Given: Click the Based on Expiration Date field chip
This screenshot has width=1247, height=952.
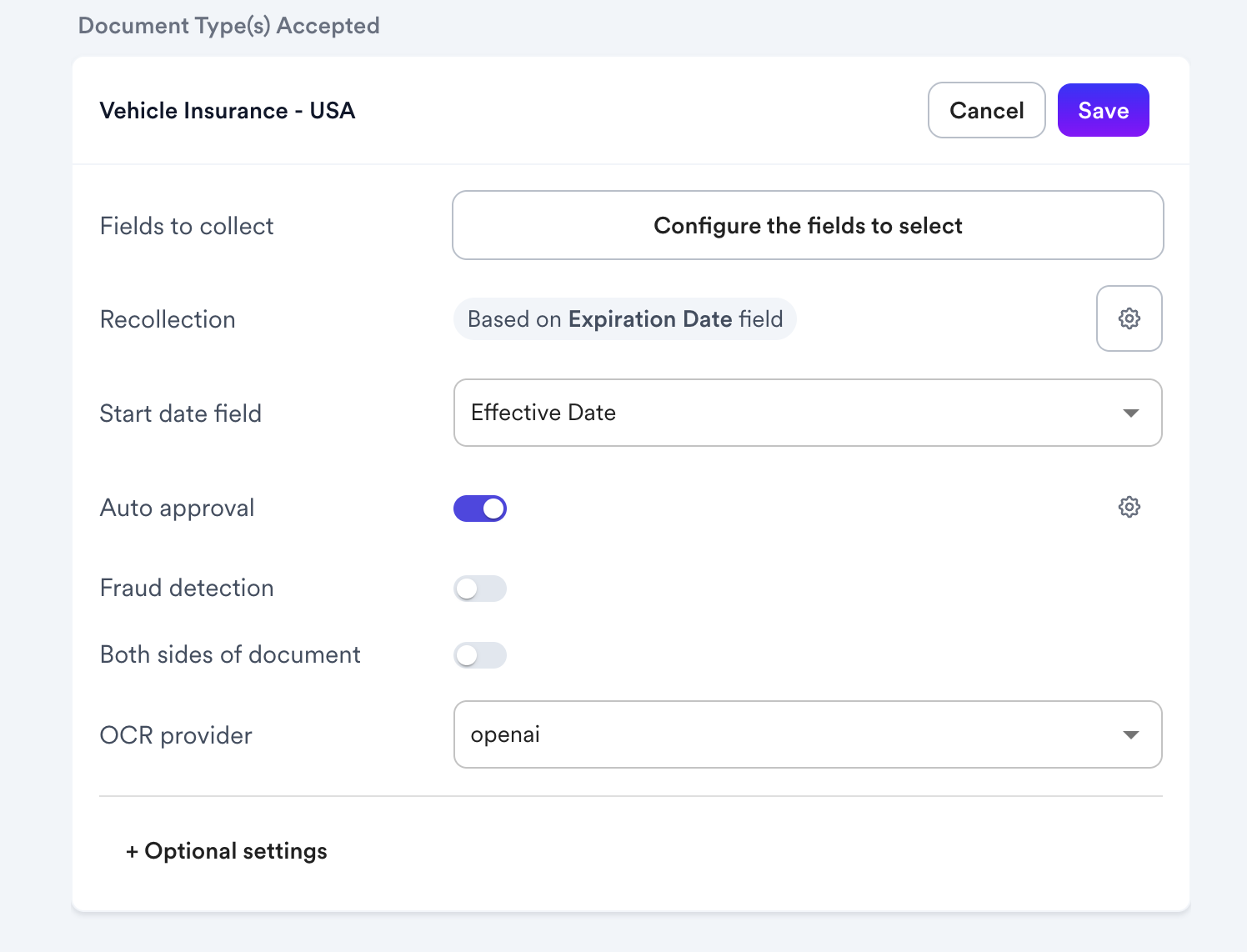Looking at the screenshot, I should (x=625, y=319).
